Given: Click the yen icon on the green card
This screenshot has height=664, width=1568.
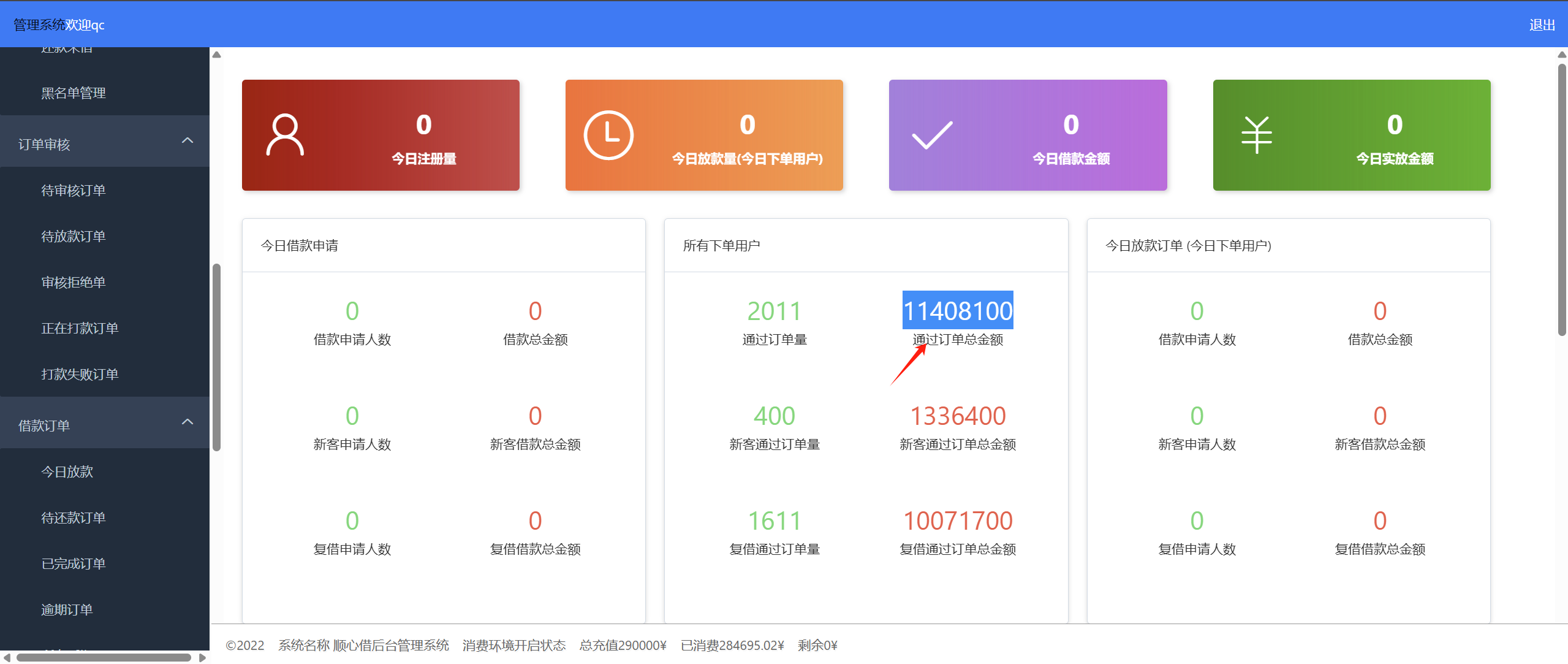Looking at the screenshot, I should tap(1256, 135).
